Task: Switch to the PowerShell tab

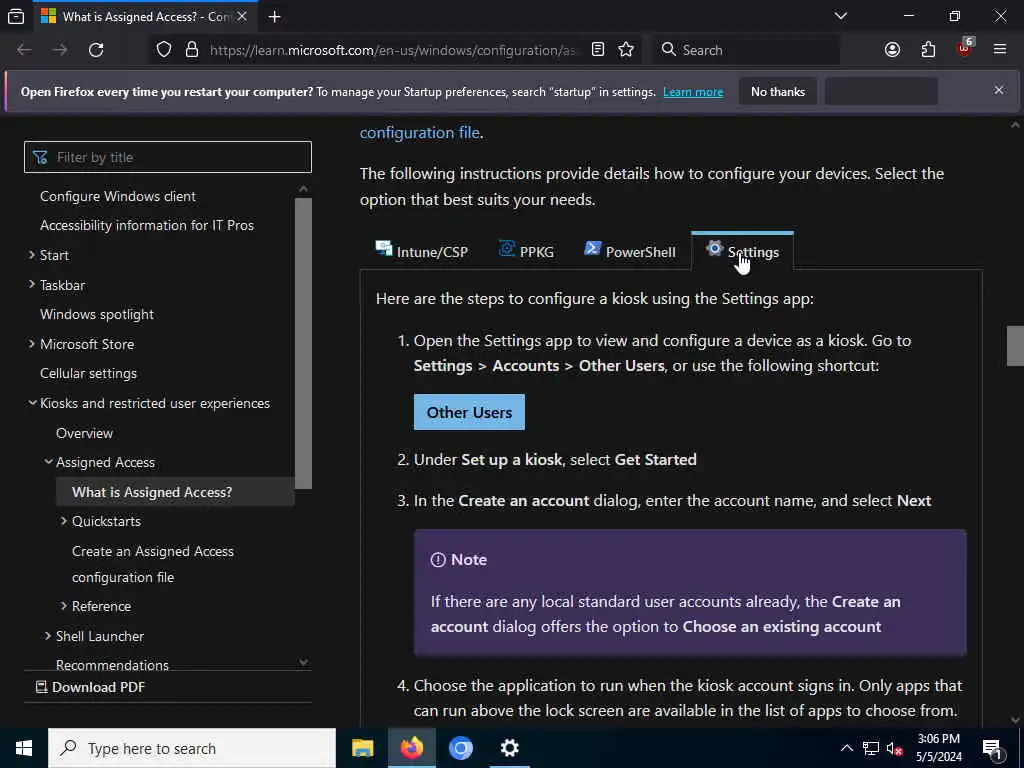Action: click(630, 251)
